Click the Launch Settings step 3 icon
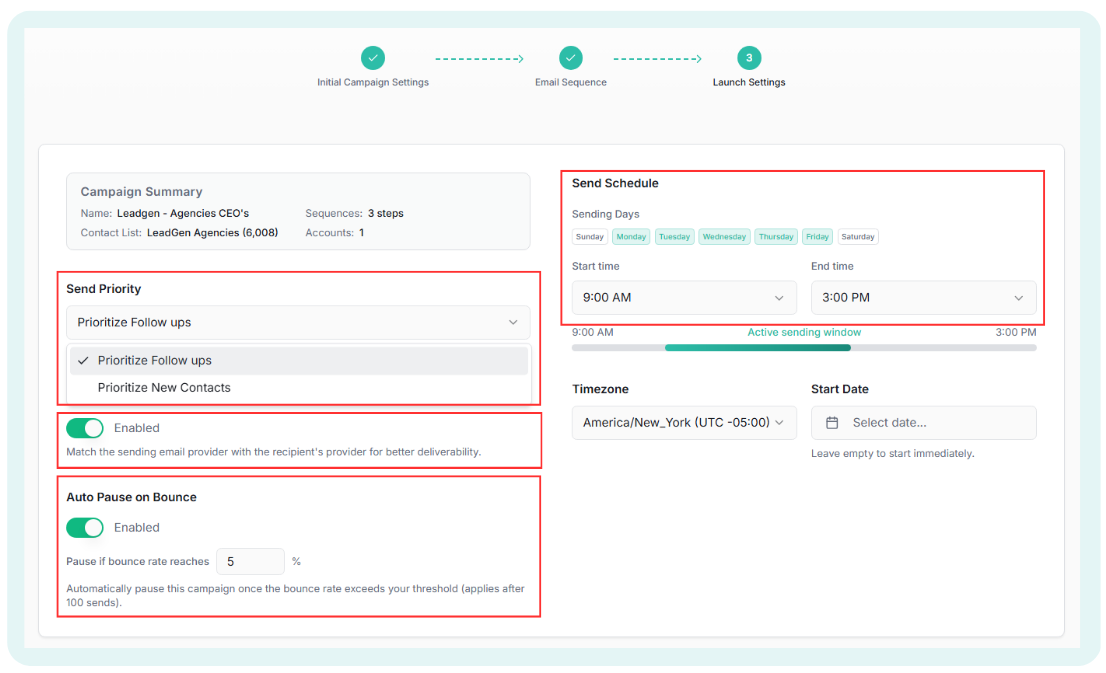The image size is (1106, 673). pyautogui.click(x=749, y=58)
